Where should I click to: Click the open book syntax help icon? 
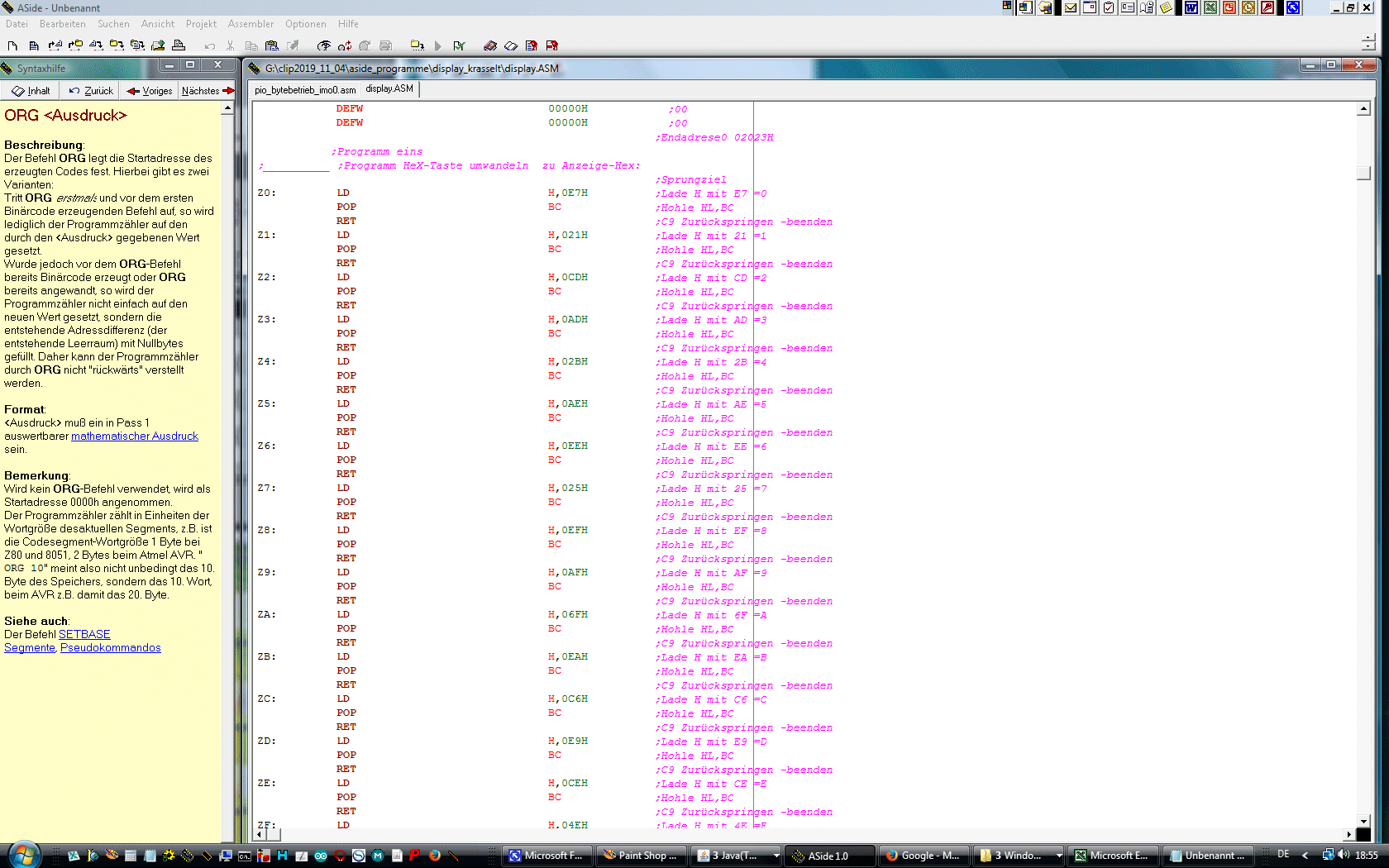point(511,45)
